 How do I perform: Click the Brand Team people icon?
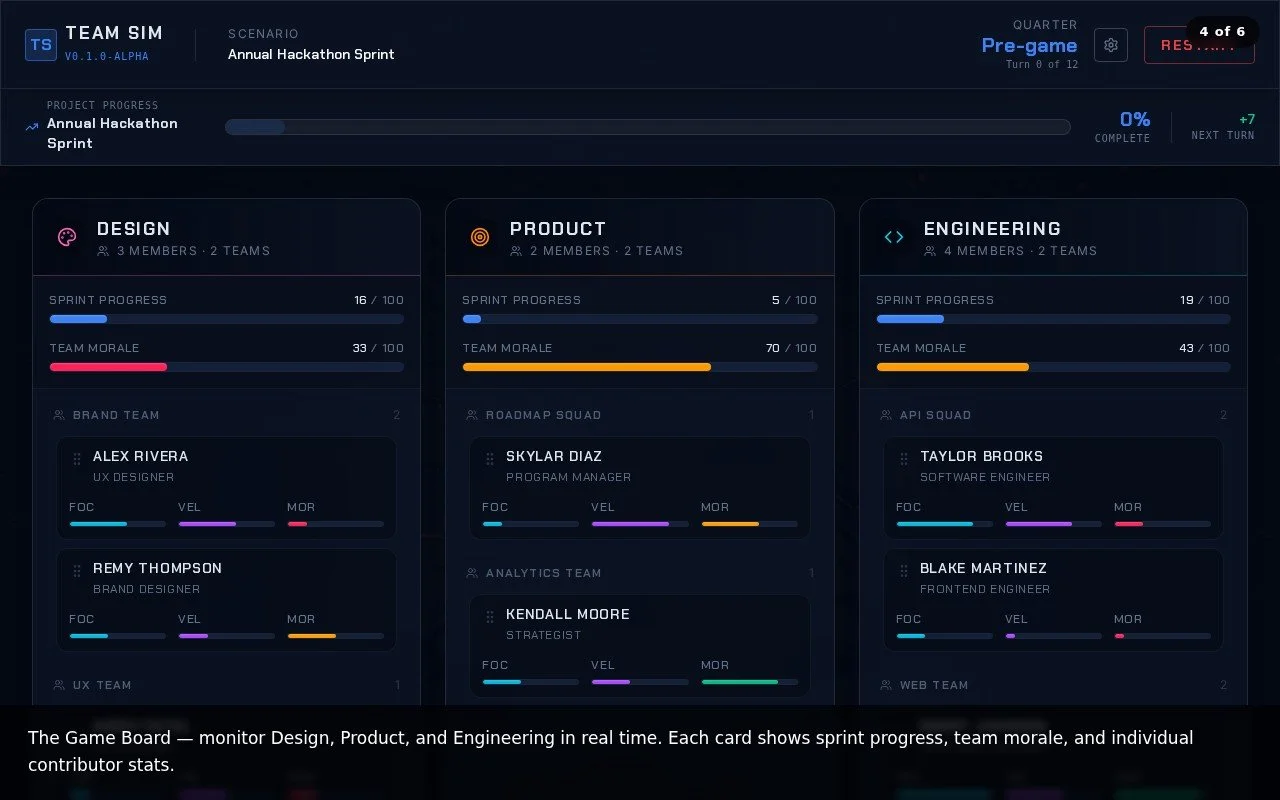(x=59, y=415)
